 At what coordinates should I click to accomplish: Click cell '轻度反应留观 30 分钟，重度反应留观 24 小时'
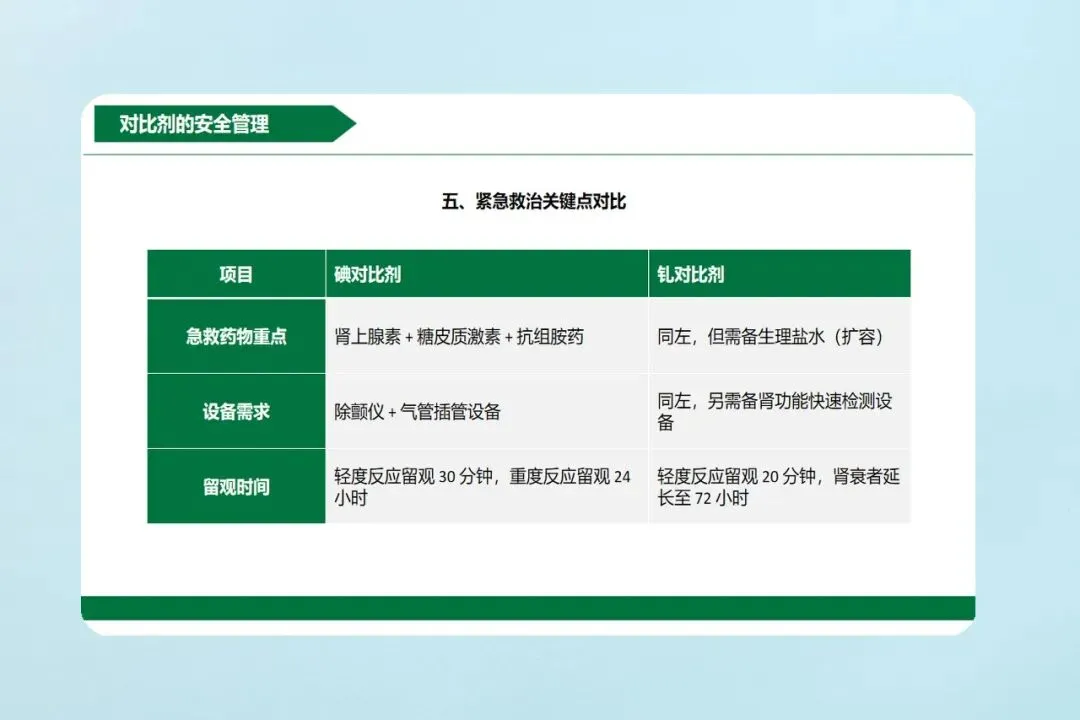487,486
